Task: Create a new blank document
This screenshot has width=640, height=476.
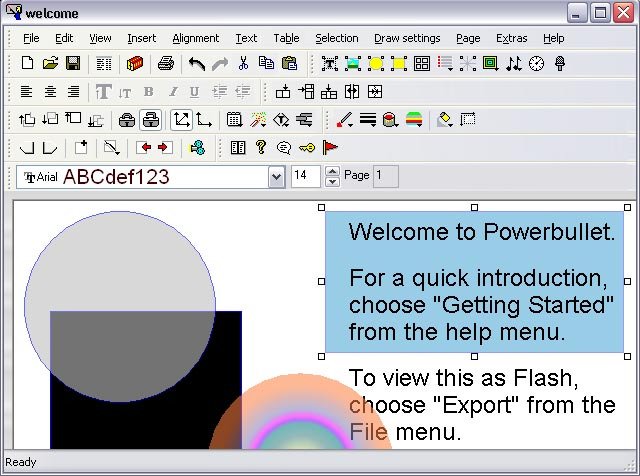Action: pyautogui.click(x=27, y=64)
